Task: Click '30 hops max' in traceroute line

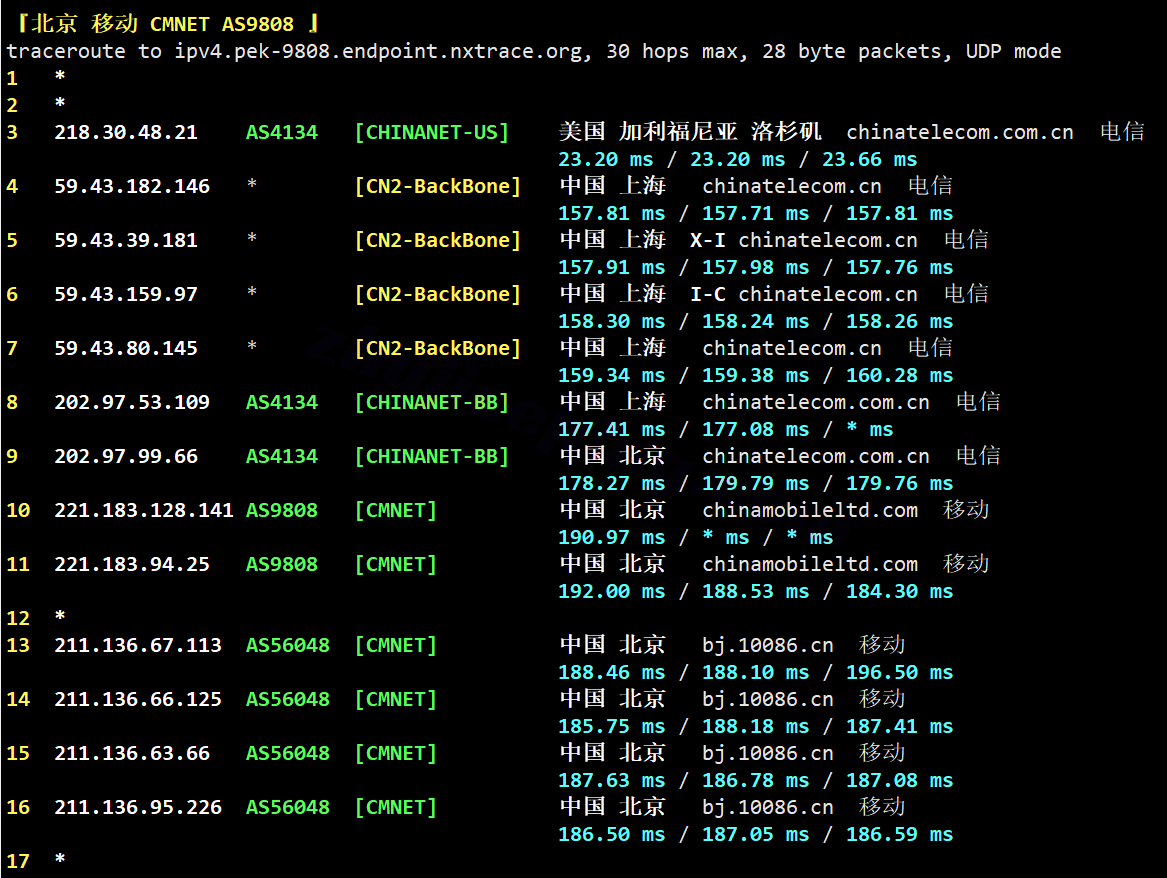Action: point(672,51)
